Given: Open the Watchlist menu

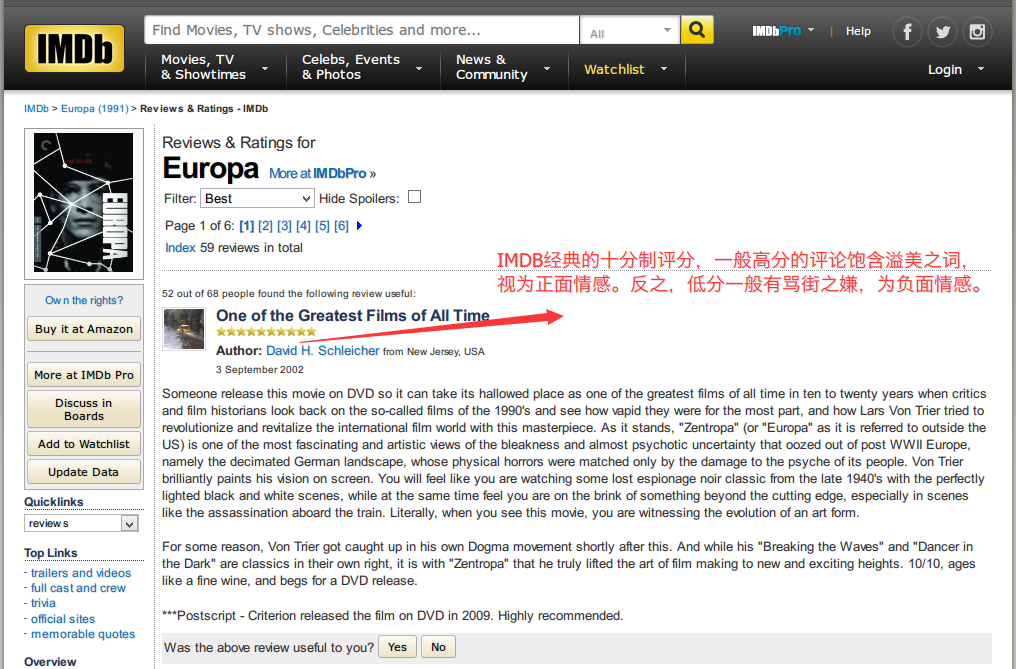Looking at the screenshot, I should [625, 69].
